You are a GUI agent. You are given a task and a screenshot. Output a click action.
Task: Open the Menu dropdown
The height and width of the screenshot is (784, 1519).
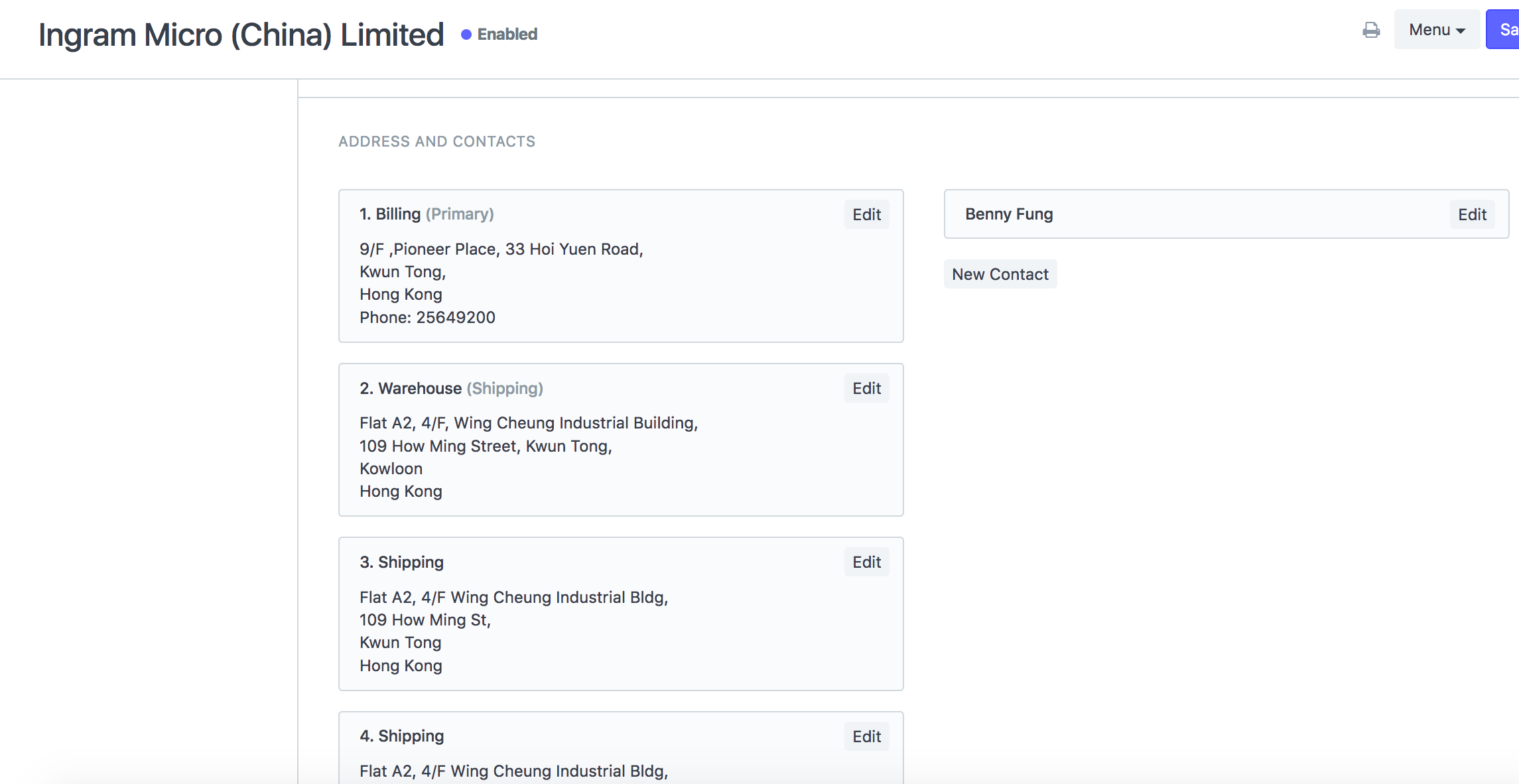click(x=1435, y=30)
